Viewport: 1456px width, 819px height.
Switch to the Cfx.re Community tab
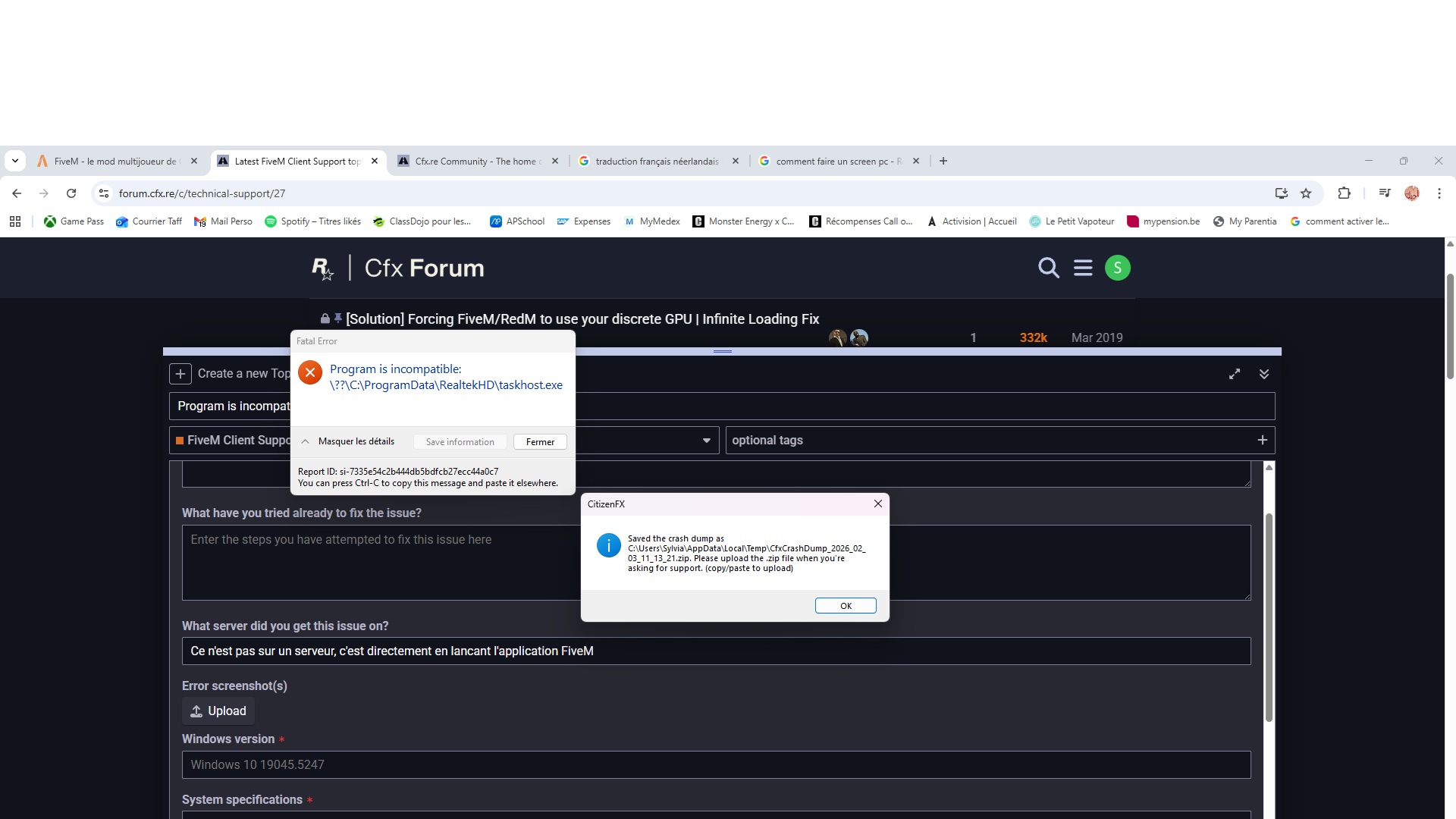click(x=476, y=161)
